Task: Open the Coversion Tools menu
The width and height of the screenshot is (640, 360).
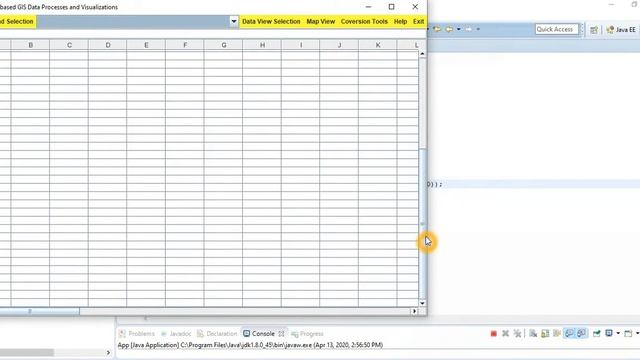Action: 364,21
